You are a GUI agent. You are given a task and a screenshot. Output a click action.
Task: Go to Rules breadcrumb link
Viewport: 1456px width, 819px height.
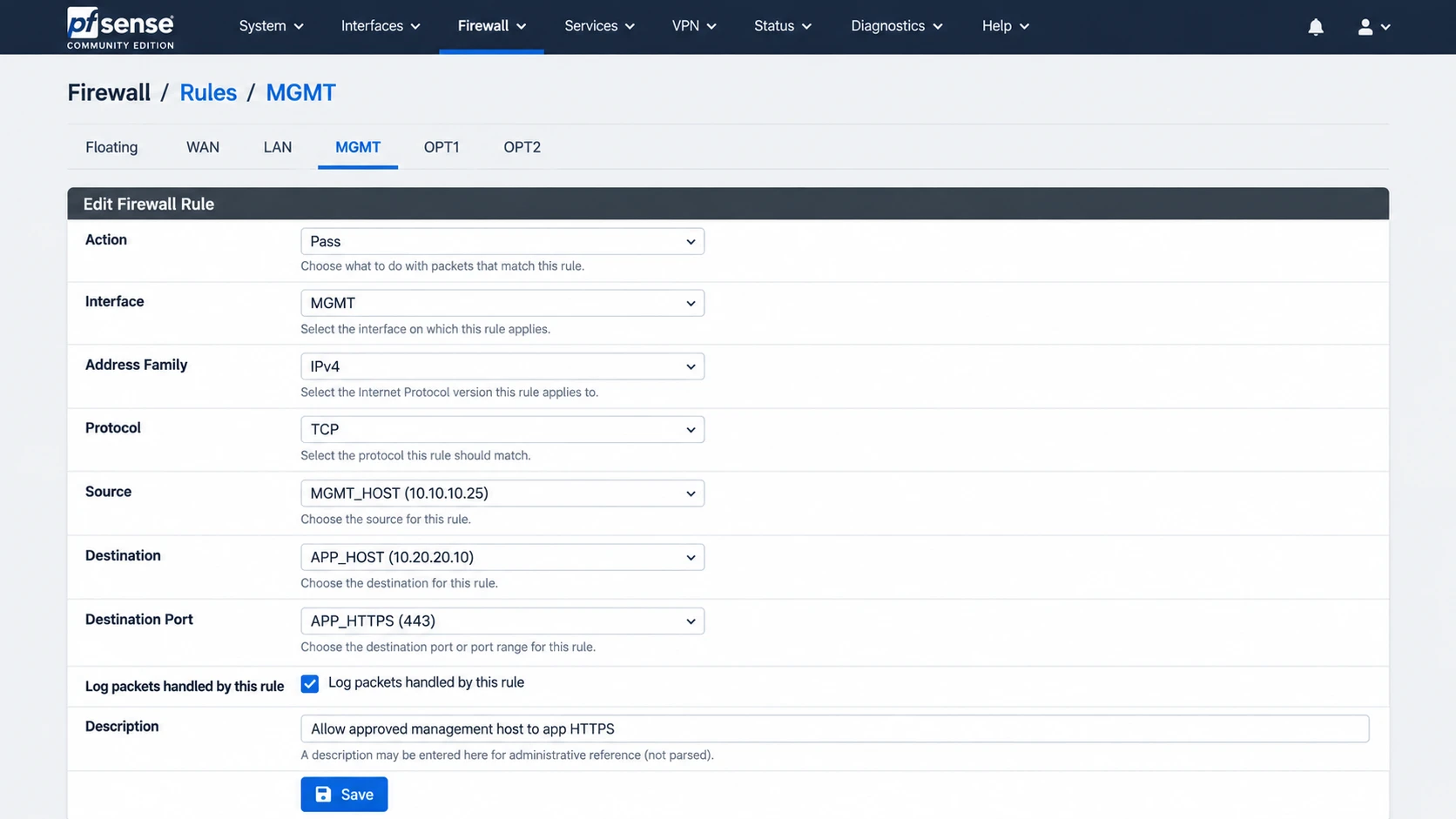(208, 92)
